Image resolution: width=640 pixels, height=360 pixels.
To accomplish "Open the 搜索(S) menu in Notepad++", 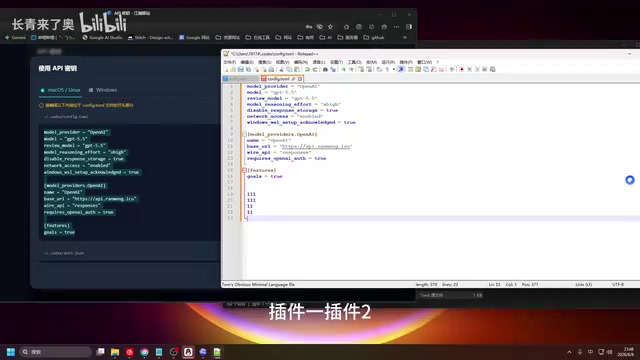I will 264,62.
